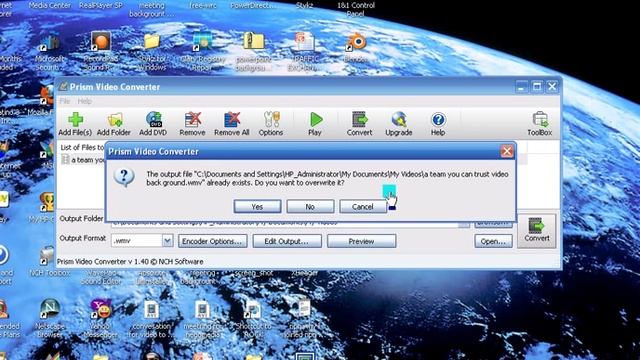Image resolution: width=640 pixels, height=360 pixels.
Task: Open Options from the toolbar
Action: pyautogui.click(x=271, y=124)
